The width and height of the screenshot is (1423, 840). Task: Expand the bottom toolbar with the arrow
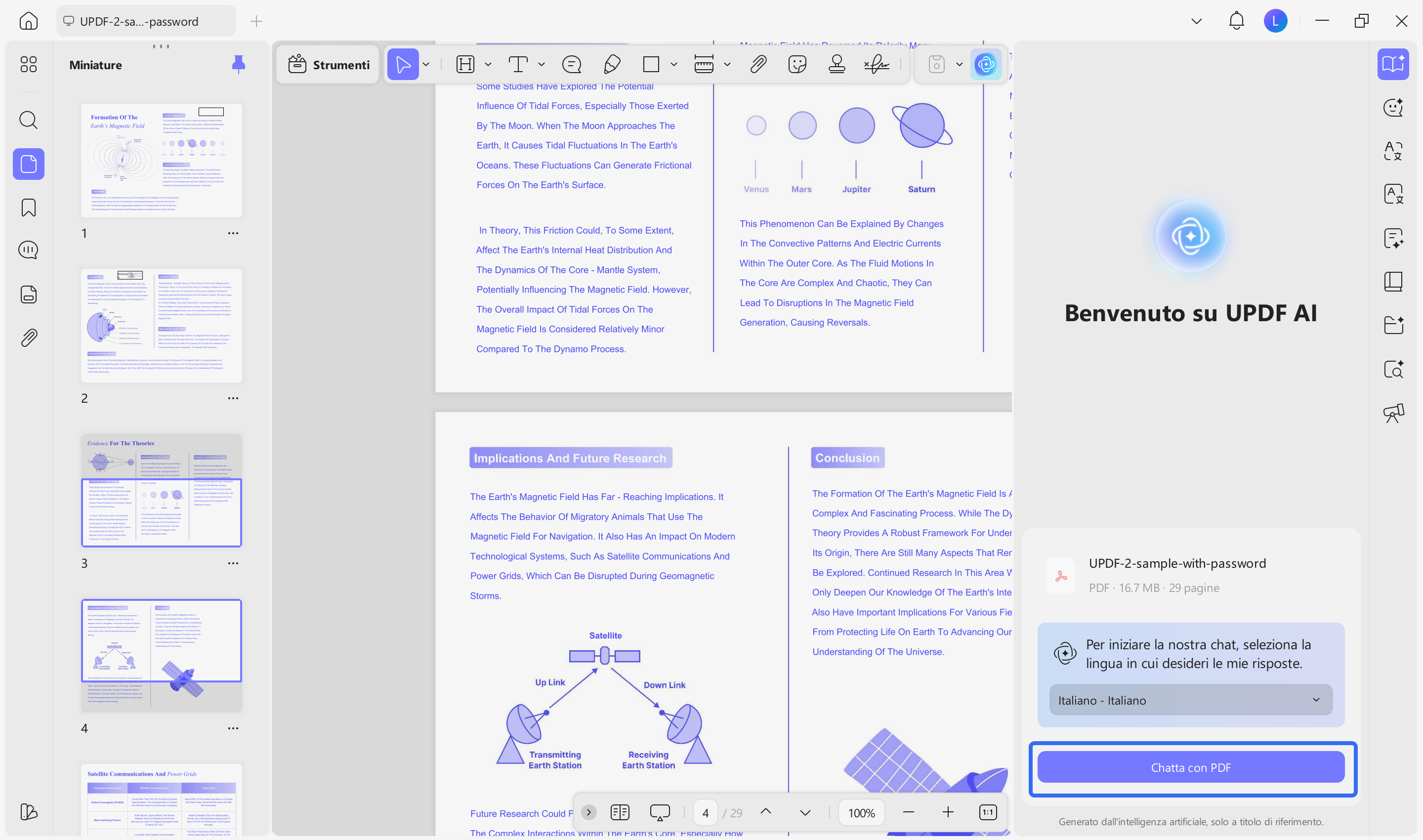point(588,813)
